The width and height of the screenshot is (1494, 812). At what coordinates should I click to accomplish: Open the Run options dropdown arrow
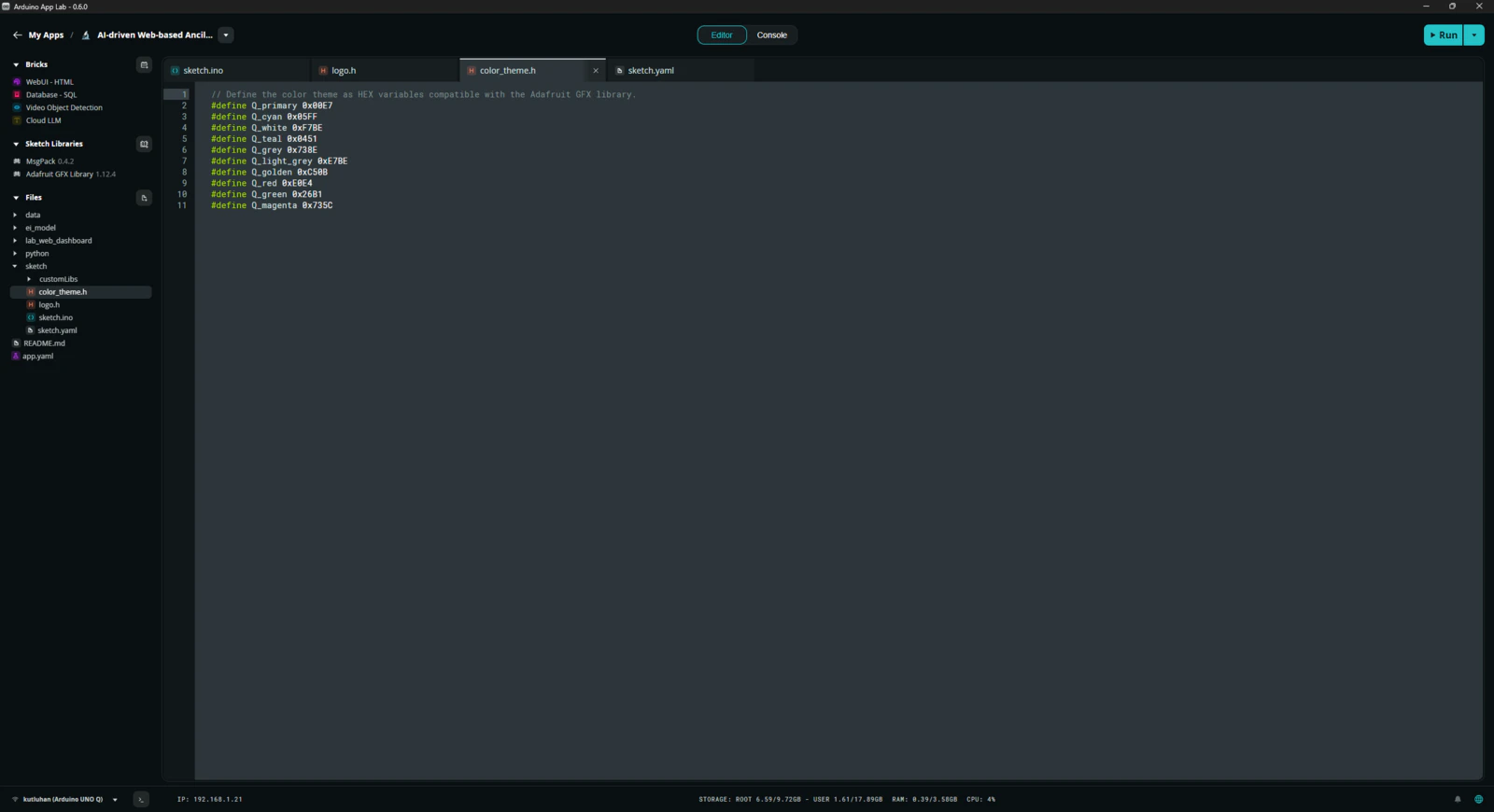click(1474, 35)
